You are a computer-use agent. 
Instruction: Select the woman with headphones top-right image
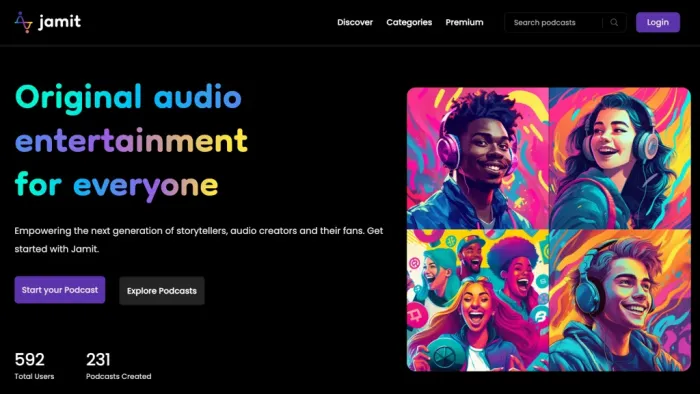tap(620, 158)
